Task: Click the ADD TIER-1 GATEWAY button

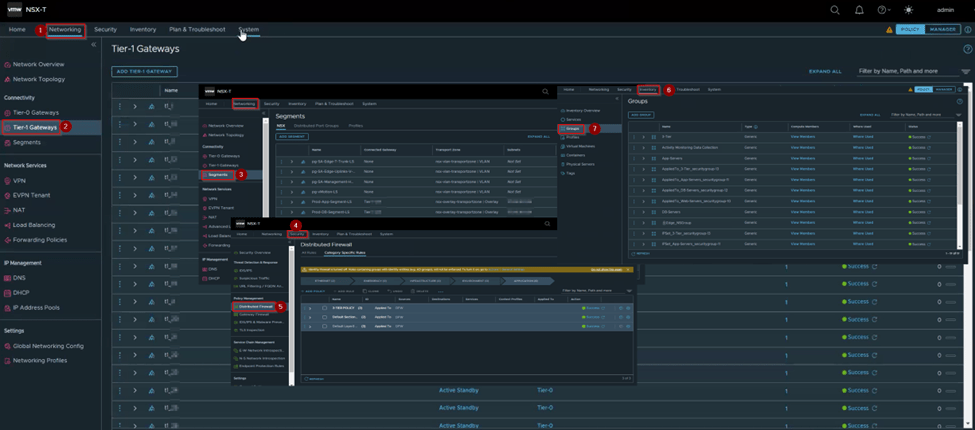Action: point(145,72)
